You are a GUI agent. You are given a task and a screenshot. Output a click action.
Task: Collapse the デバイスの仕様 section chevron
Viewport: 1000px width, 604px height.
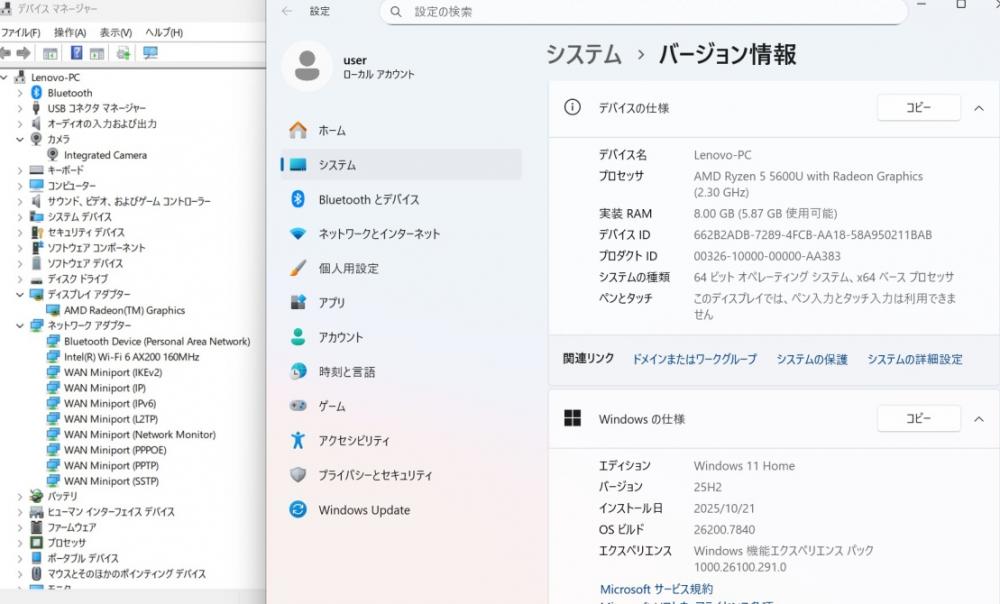979,108
